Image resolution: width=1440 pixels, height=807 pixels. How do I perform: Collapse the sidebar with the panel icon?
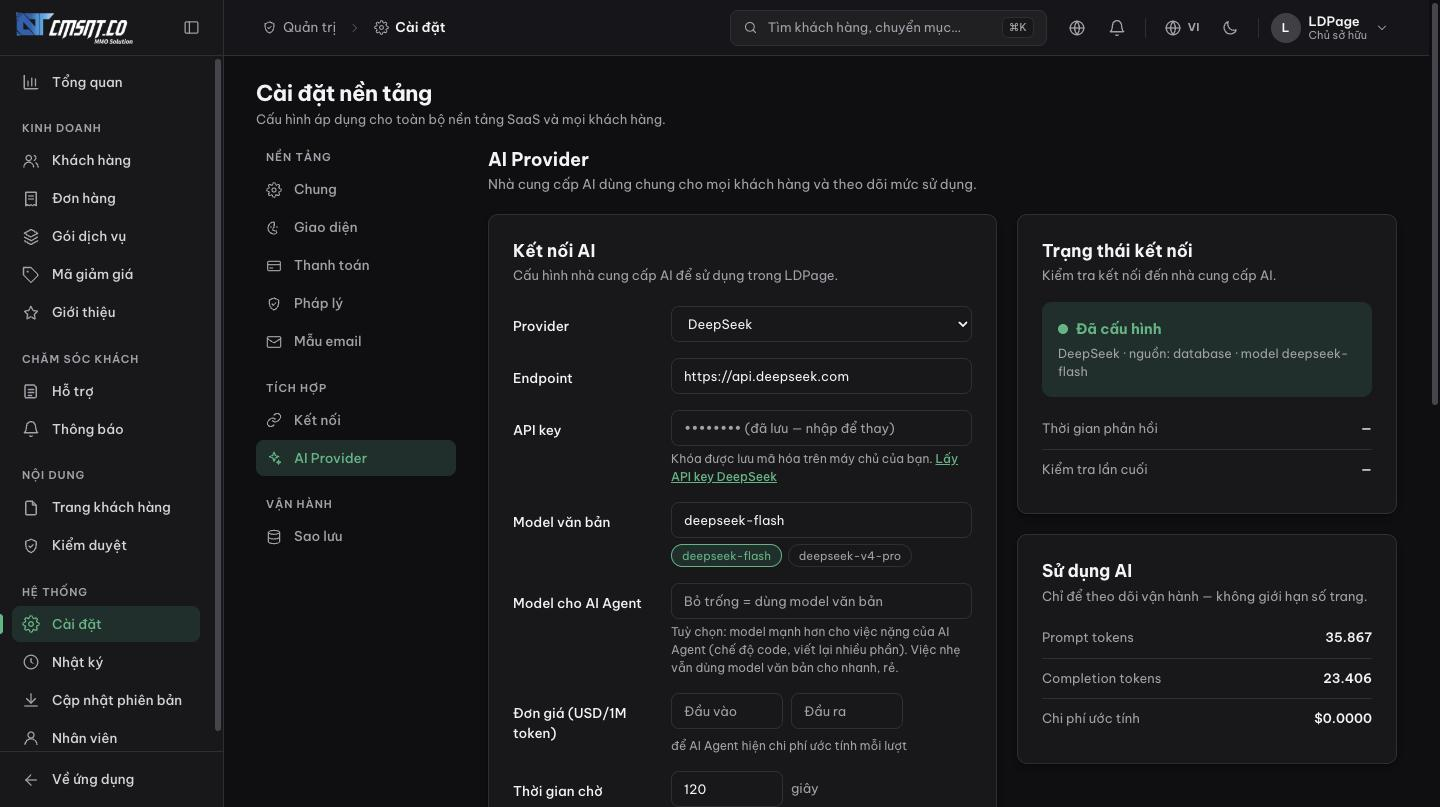click(192, 28)
